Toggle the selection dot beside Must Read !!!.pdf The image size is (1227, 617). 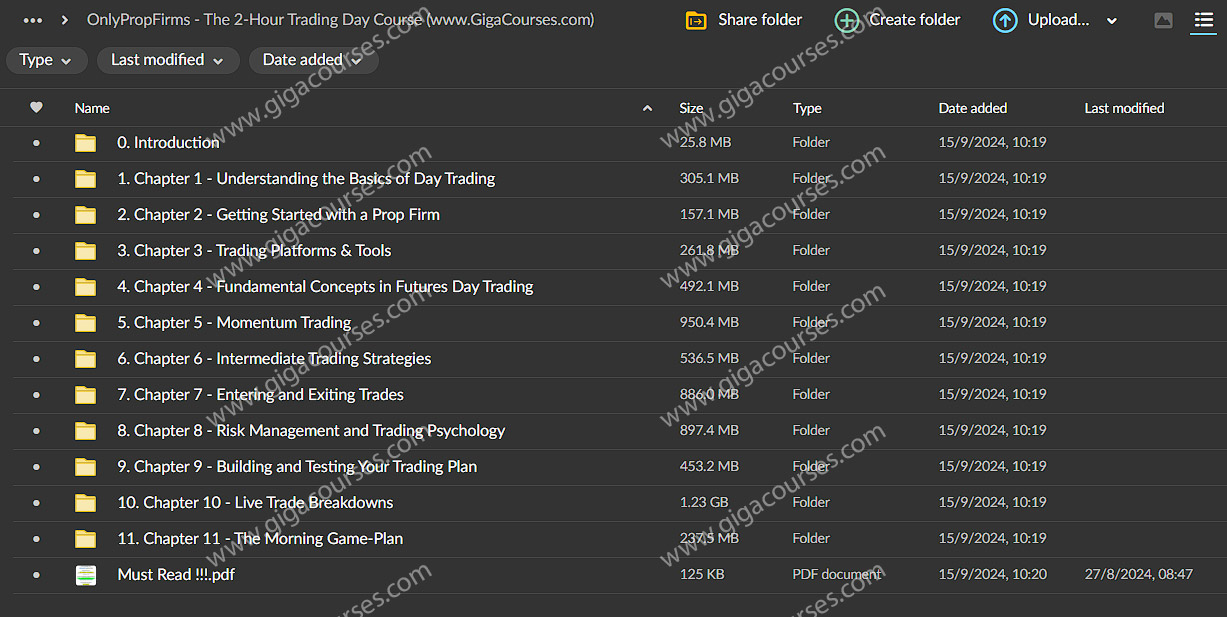pyautogui.click(x=37, y=574)
